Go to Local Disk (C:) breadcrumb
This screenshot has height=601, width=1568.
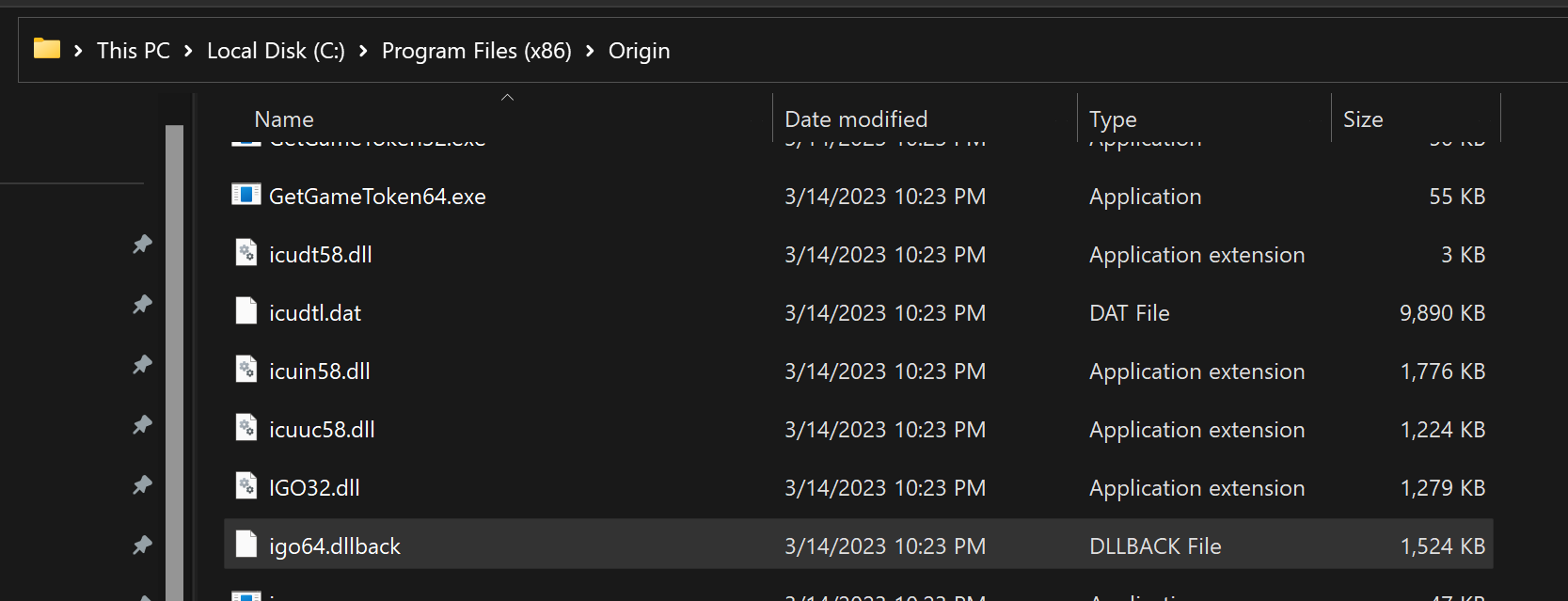point(276,51)
